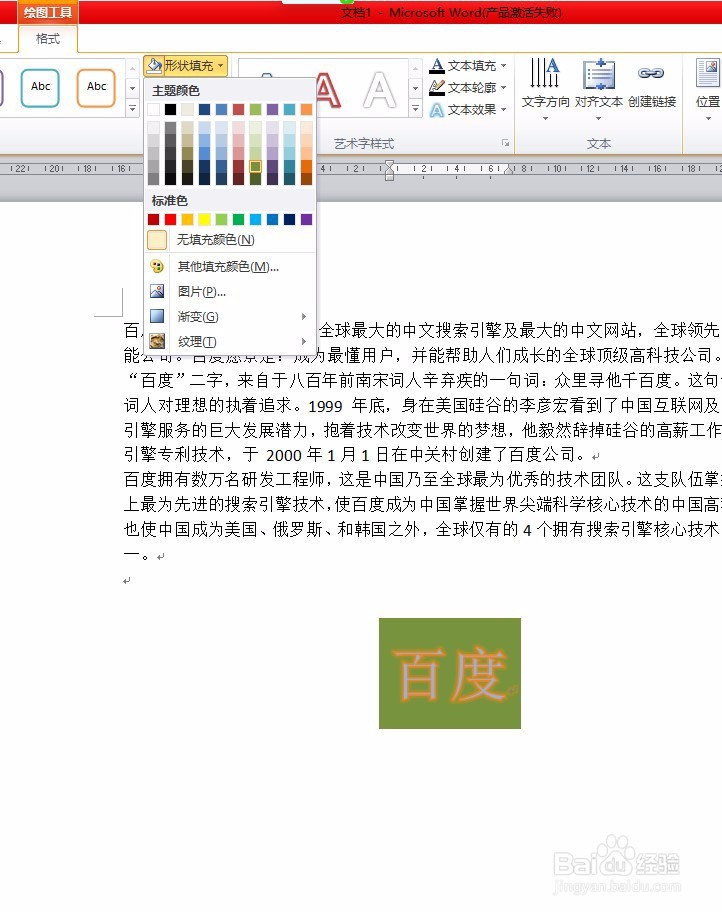Switch to the Format (格式) tab

(48, 39)
